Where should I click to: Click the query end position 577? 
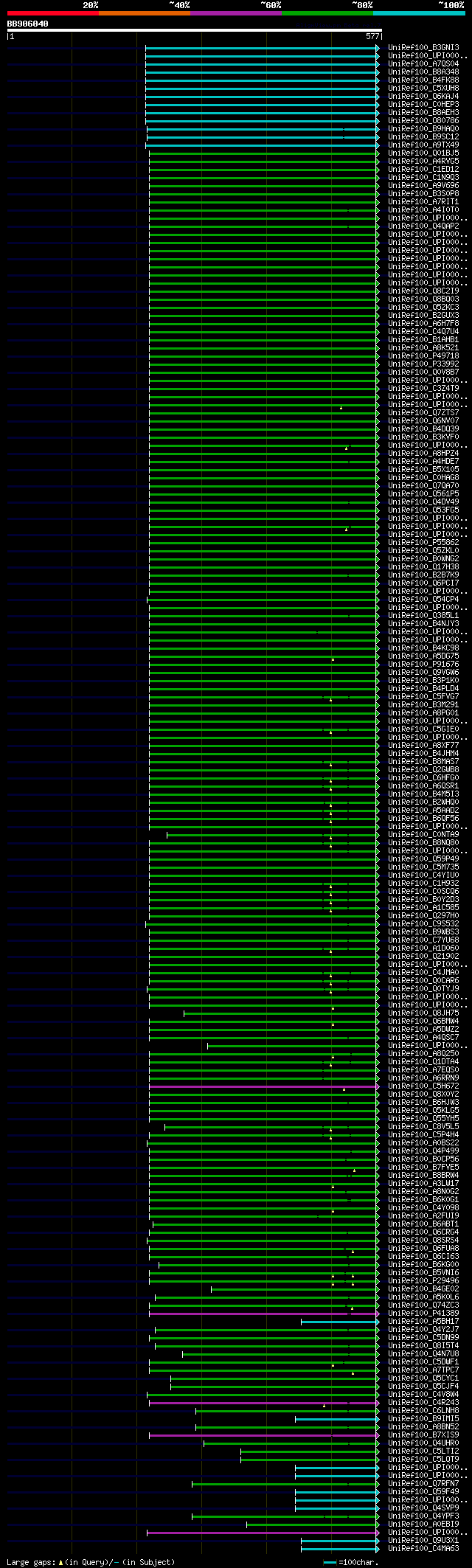pos(372,36)
